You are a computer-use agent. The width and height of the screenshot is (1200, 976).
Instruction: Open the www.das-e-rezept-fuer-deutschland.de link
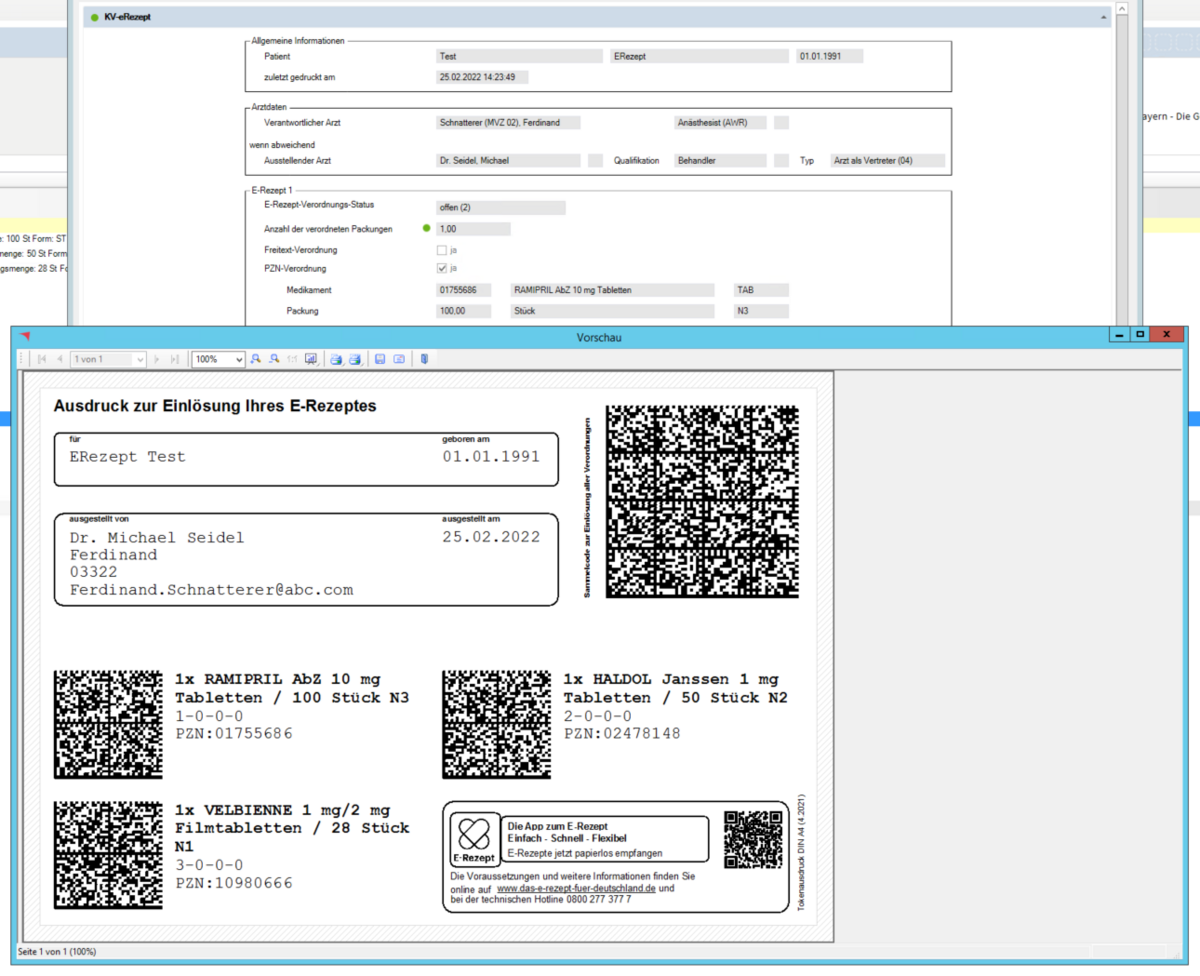[x=575, y=888]
